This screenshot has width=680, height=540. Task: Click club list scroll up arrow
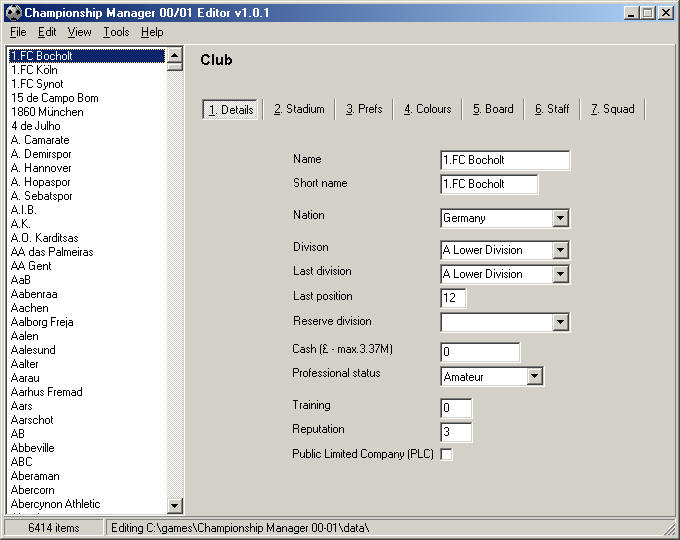[x=174, y=55]
